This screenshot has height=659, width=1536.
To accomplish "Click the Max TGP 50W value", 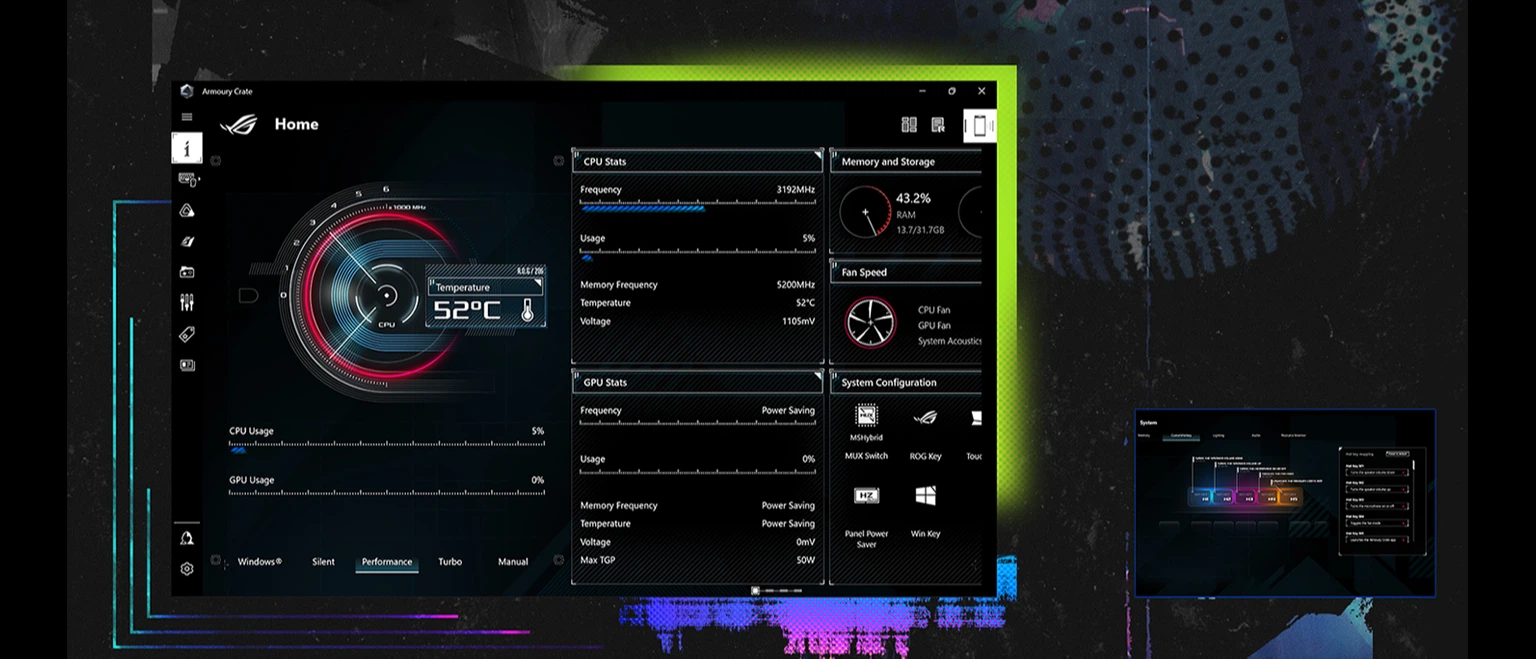I will pyautogui.click(x=806, y=560).
